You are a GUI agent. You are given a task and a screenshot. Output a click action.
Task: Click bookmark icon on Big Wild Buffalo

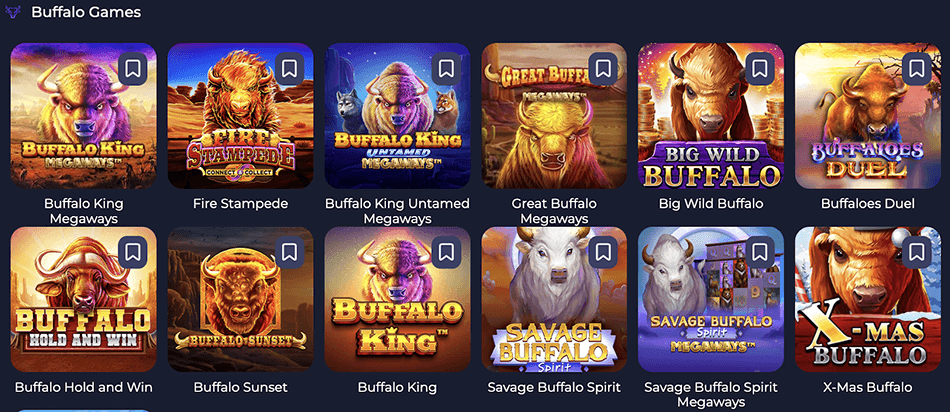[x=760, y=68]
